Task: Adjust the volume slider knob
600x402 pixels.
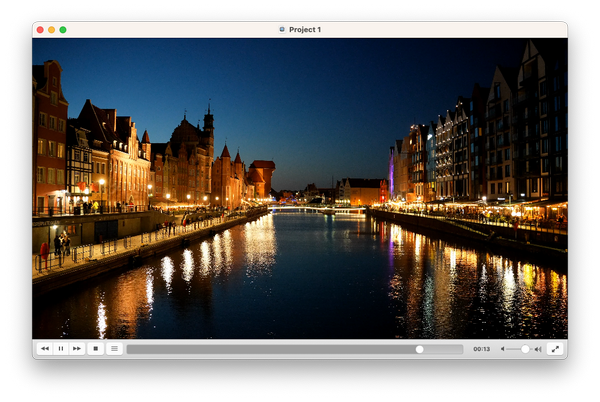Action: (525, 349)
